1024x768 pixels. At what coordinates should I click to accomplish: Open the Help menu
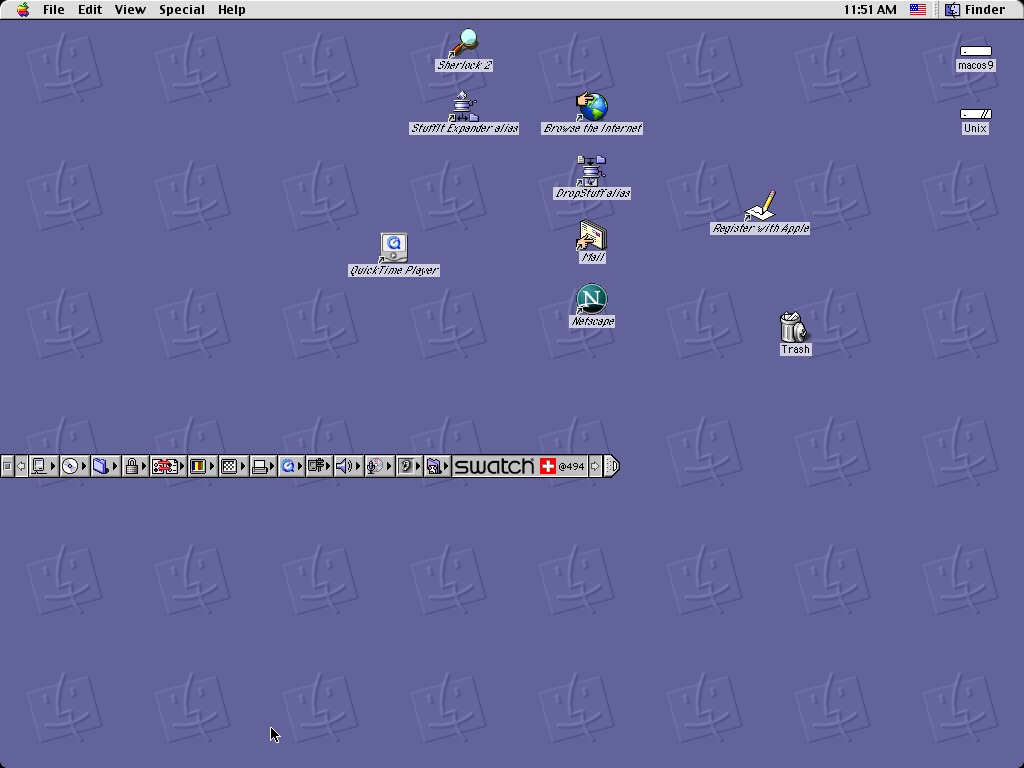231,9
